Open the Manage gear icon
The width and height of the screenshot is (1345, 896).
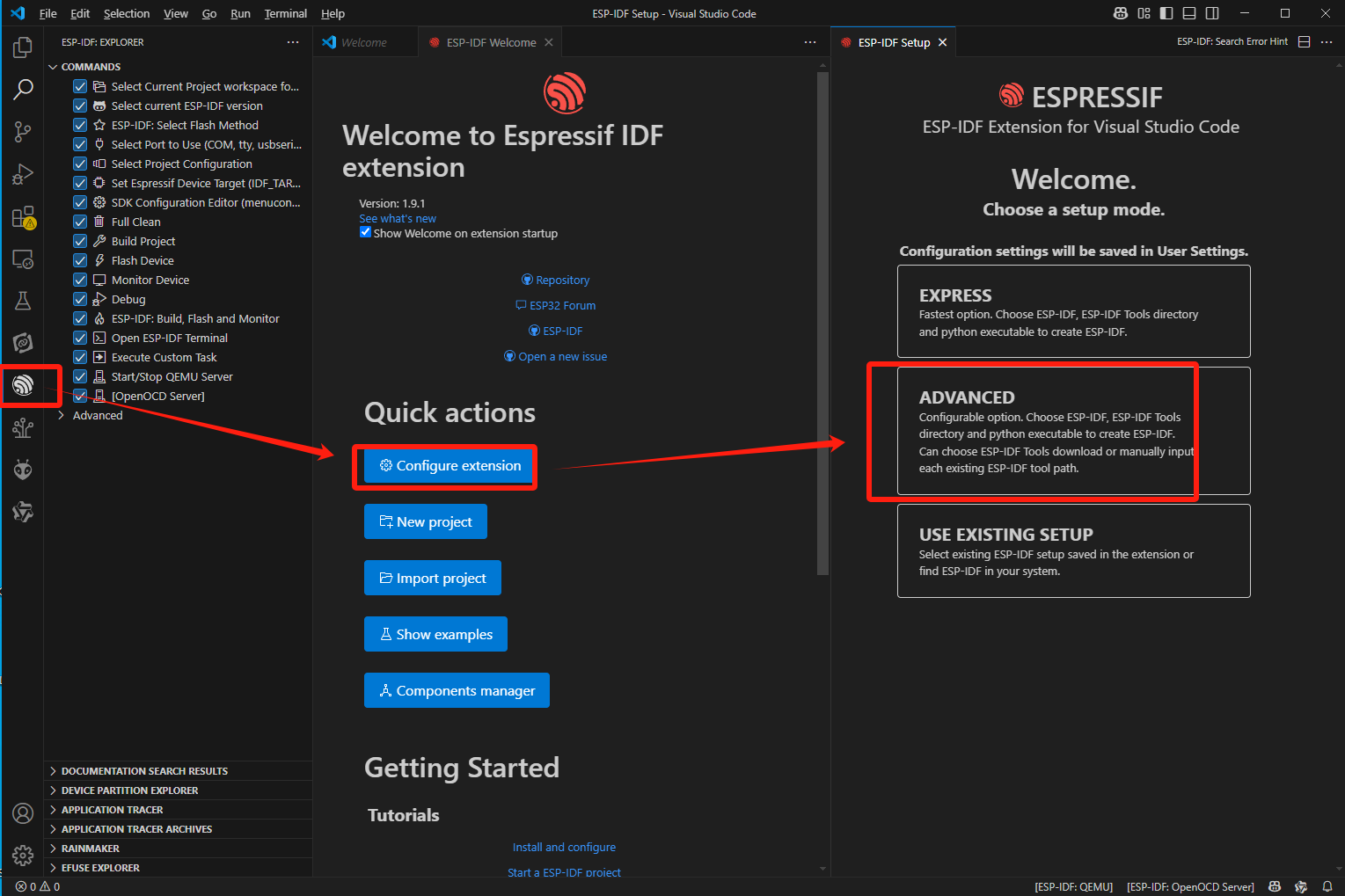[23, 855]
